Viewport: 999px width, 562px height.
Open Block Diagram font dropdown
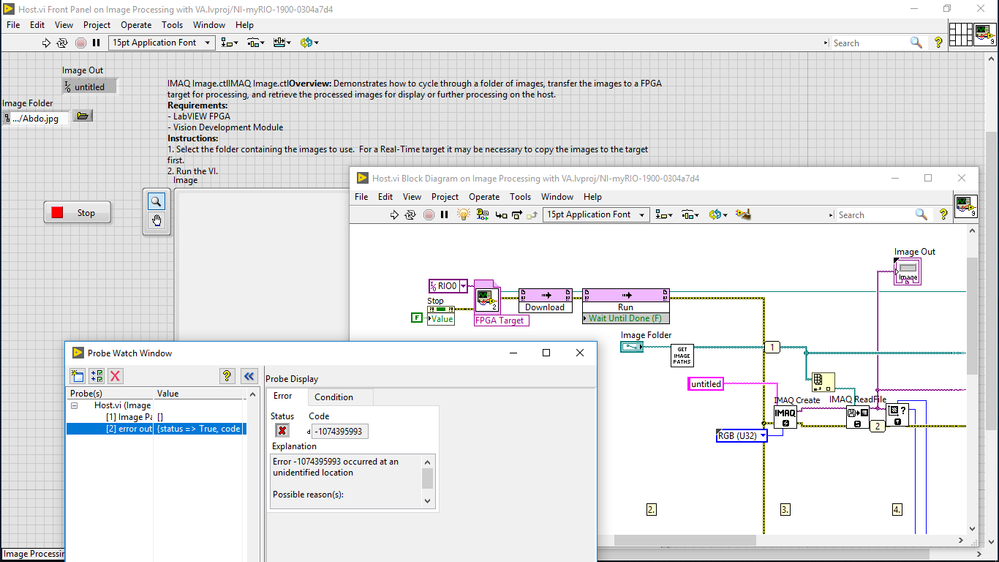(x=595, y=215)
